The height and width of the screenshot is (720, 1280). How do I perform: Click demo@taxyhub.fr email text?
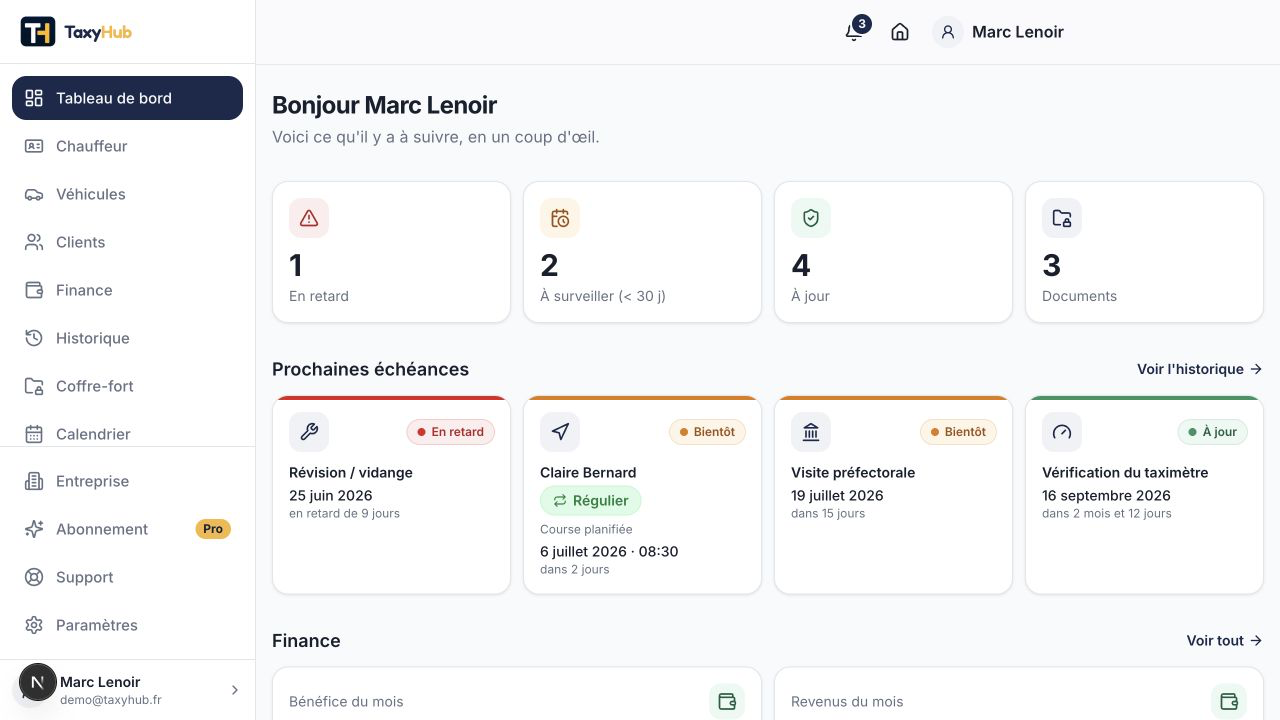pos(110,700)
